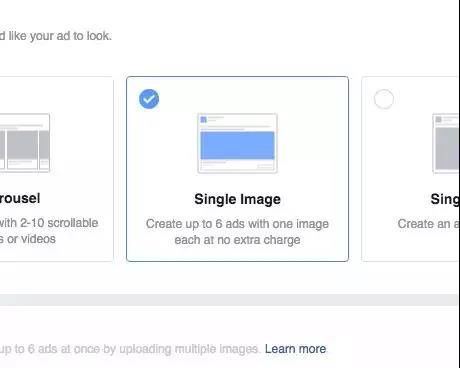Image resolution: width=460 pixels, height=368 pixels.
Task: Choose the cut-off 'Sing' title on right card
Action: pyautogui.click(x=445, y=199)
